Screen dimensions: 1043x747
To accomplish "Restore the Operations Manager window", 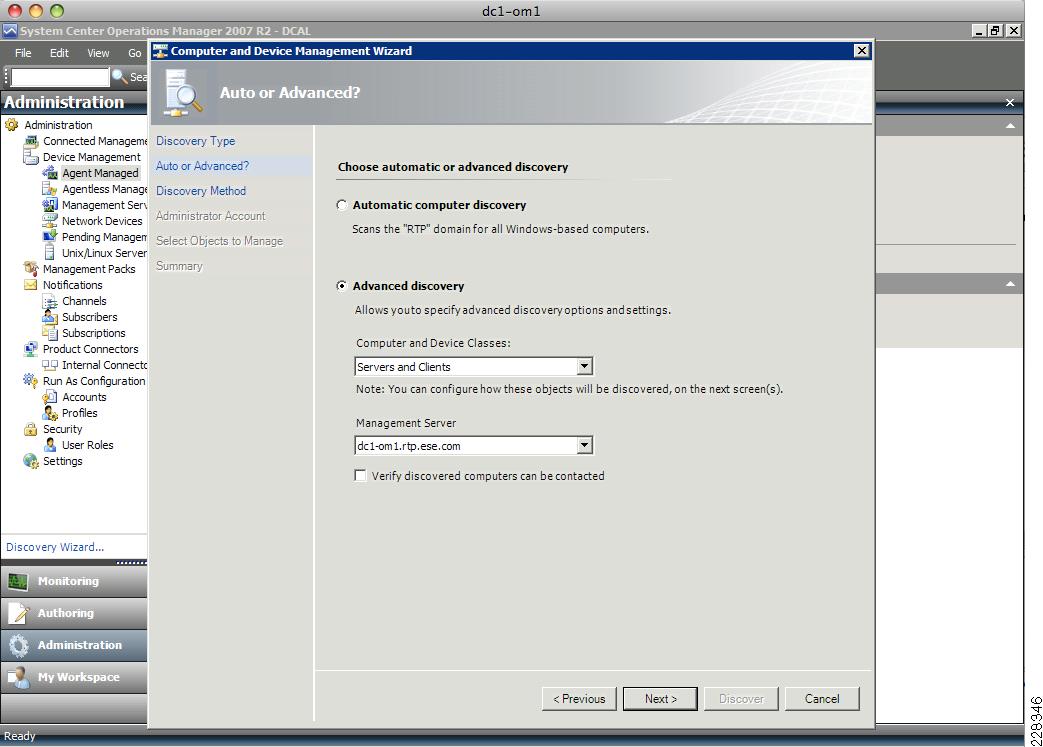I will click(x=995, y=31).
